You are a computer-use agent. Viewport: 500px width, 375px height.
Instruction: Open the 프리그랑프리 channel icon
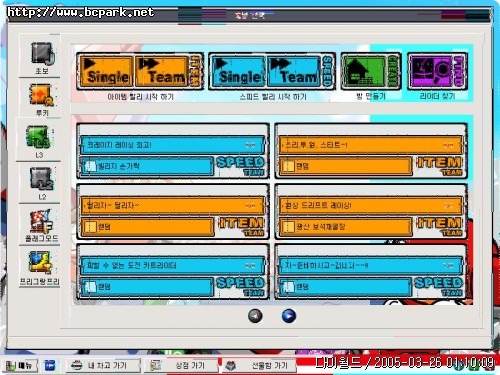(40, 262)
